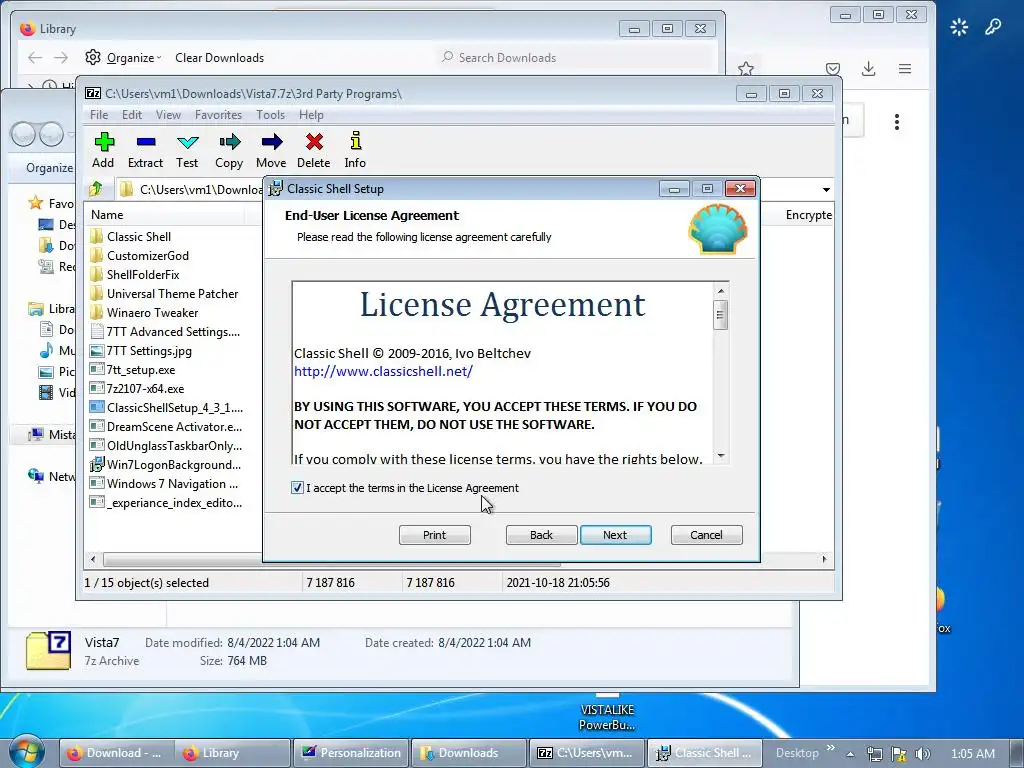Select OldUnglassTaskbarOnly file
This screenshot has height=768, width=1024.
click(x=174, y=445)
